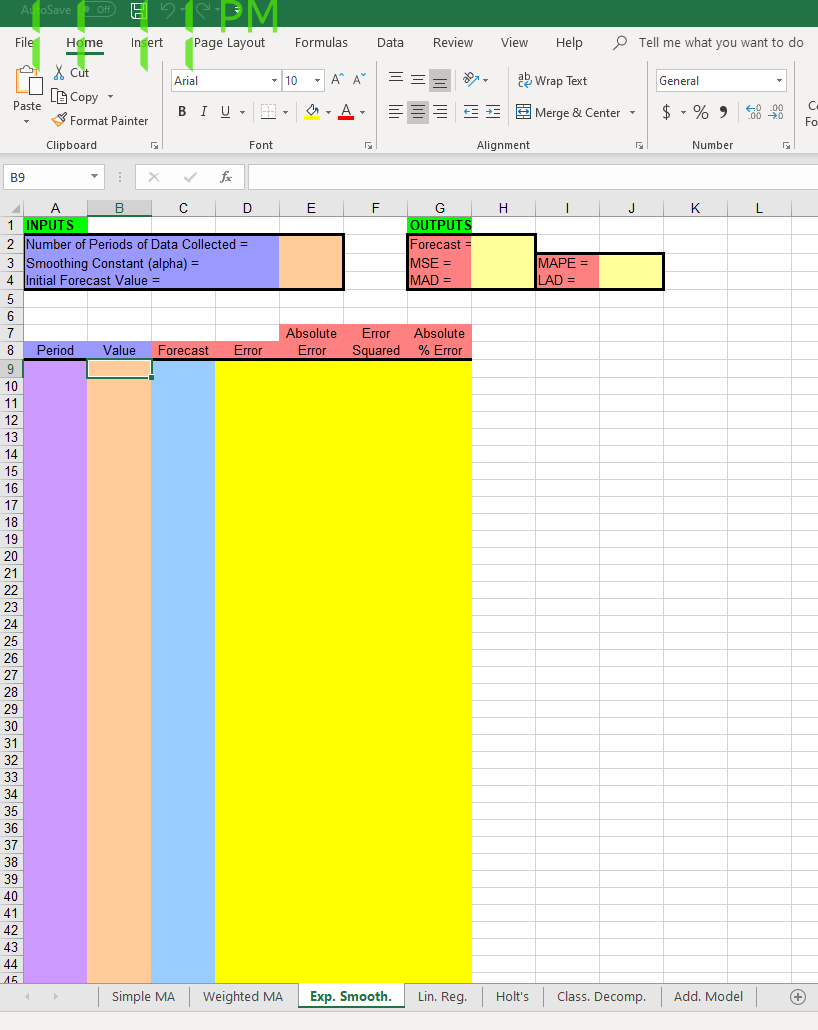Toggle underline formatting

click(225, 112)
